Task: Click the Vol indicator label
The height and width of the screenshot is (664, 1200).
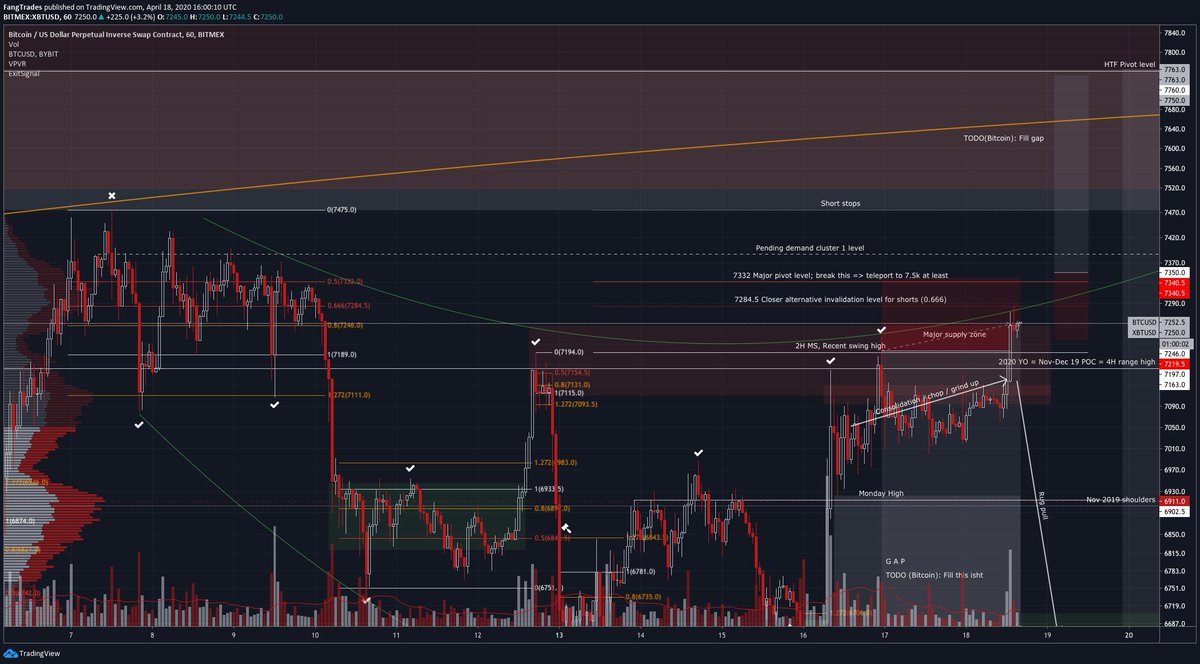Action: 13,44
